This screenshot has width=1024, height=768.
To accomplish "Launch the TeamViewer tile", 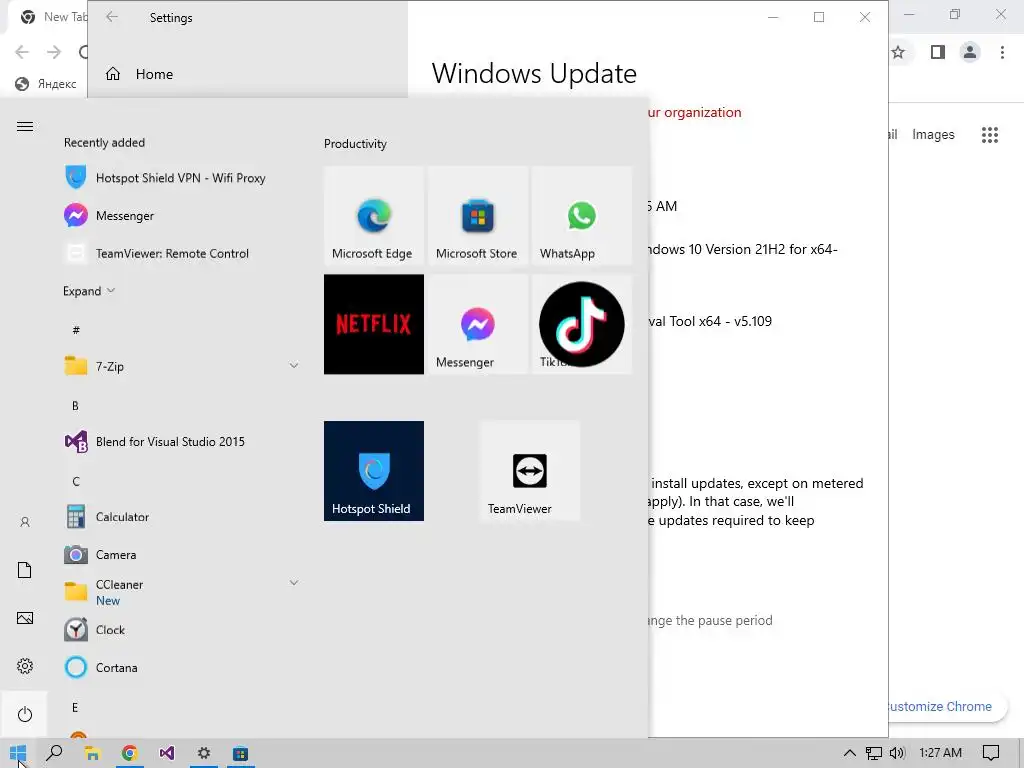I will click(x=530, y=471).
